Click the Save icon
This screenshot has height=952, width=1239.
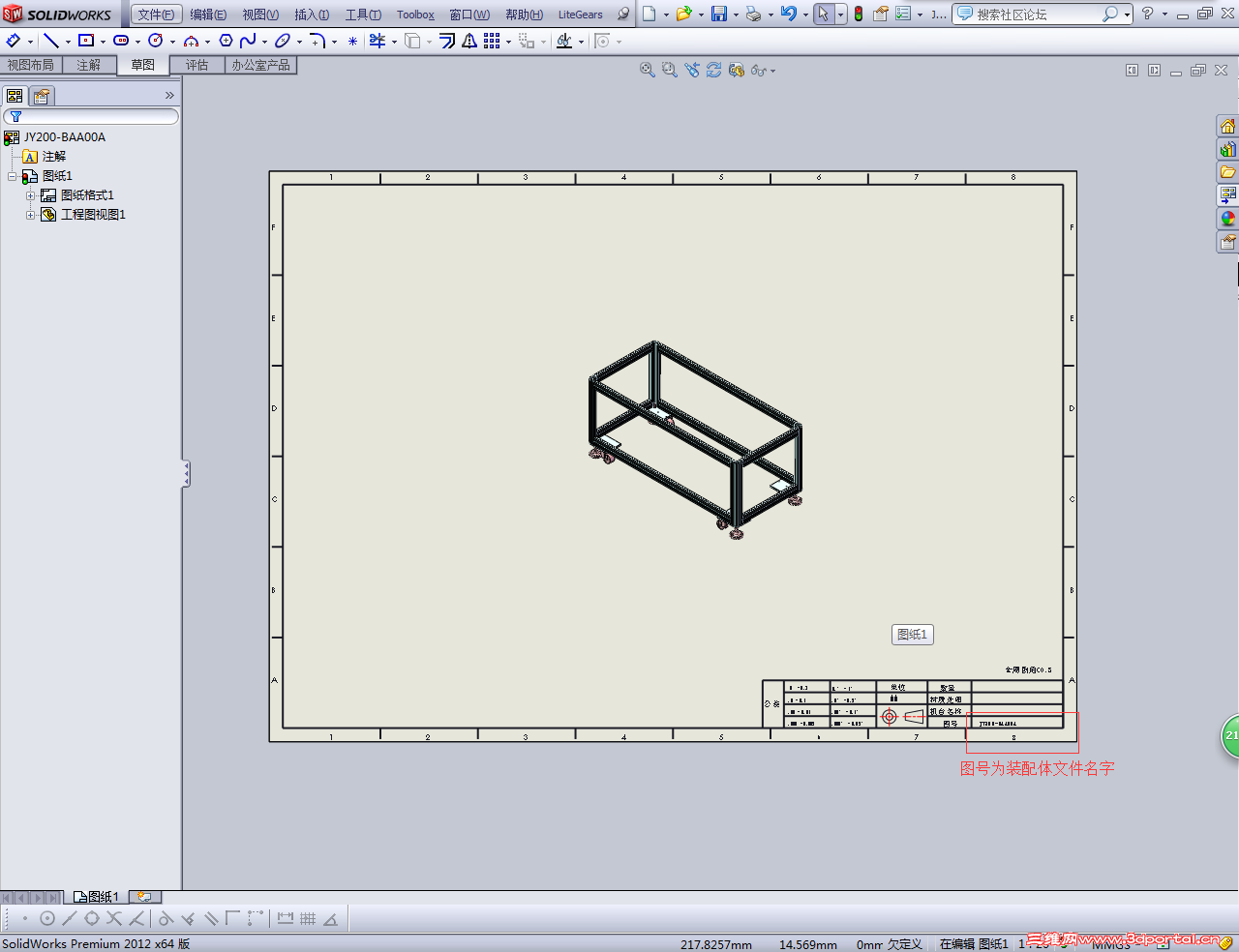point(719,14)
